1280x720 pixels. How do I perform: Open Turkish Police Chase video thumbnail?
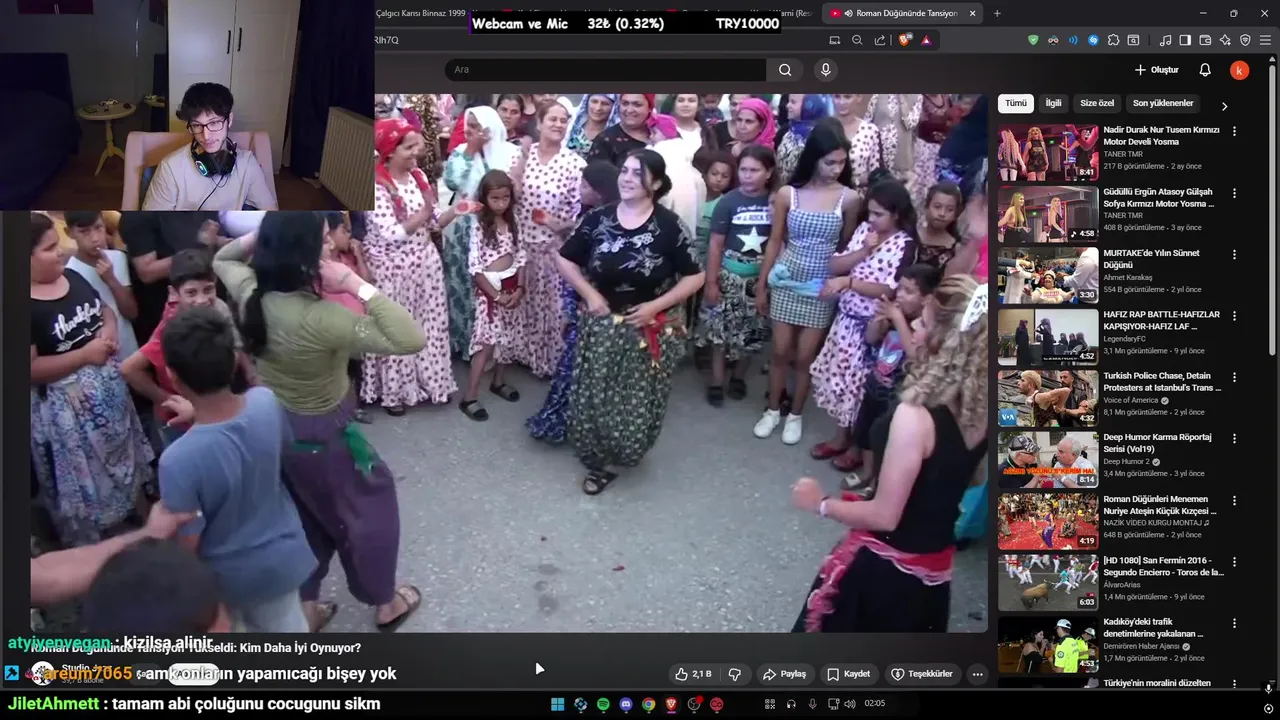pyautogui.click(x=1048, y=398)
